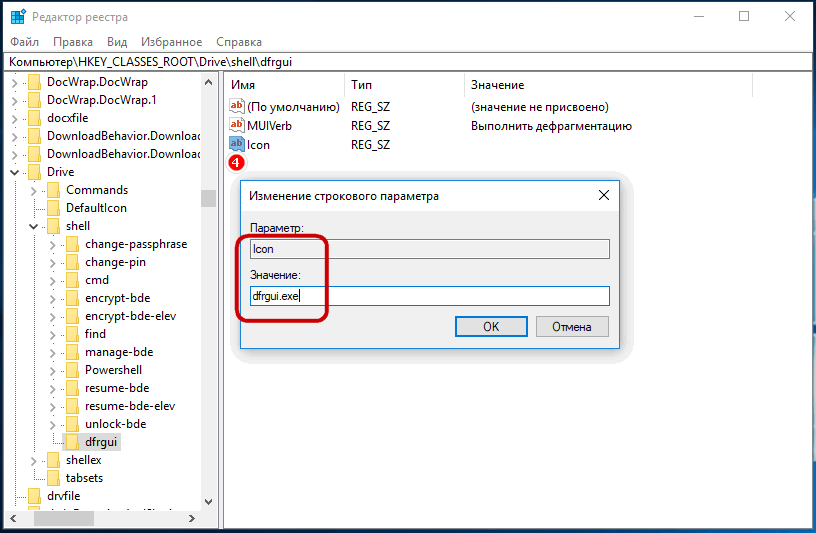The height and width of the screenshot is (533, 816).
Task: Click Registry Editor app icon in title bar
Action: pos(18,17)
